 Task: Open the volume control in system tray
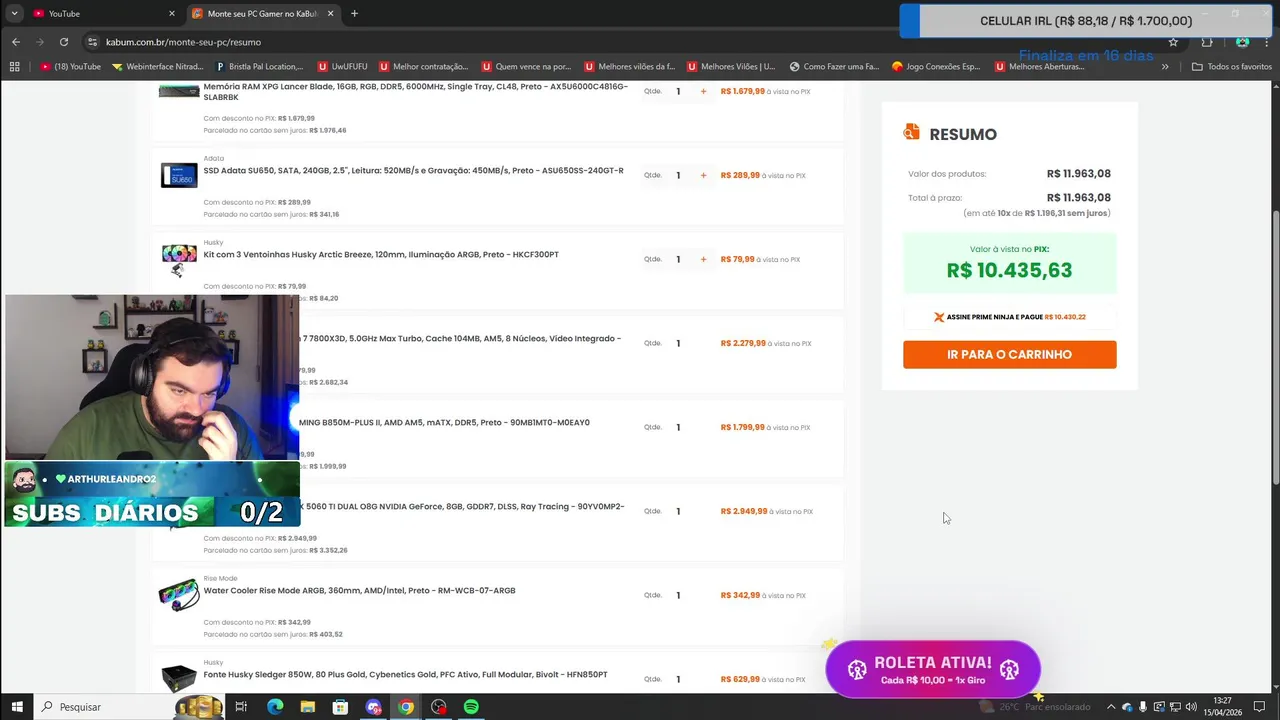(1191, 707)
